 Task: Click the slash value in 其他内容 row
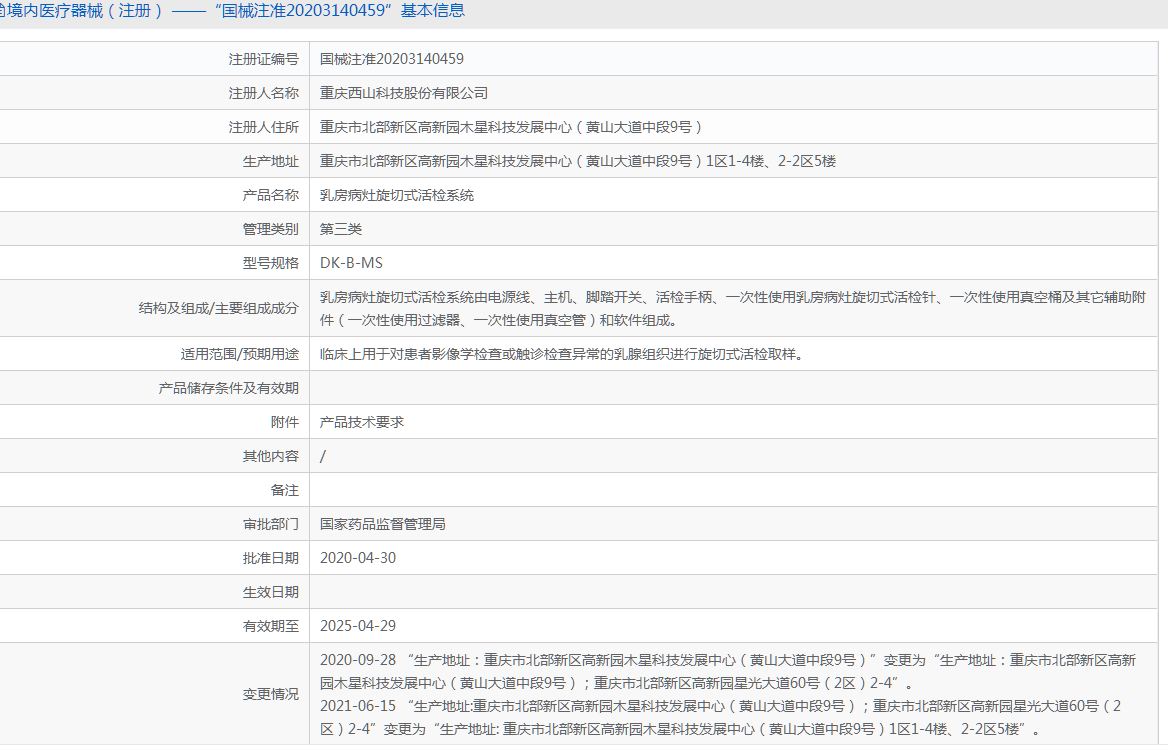tap(323, 456)
